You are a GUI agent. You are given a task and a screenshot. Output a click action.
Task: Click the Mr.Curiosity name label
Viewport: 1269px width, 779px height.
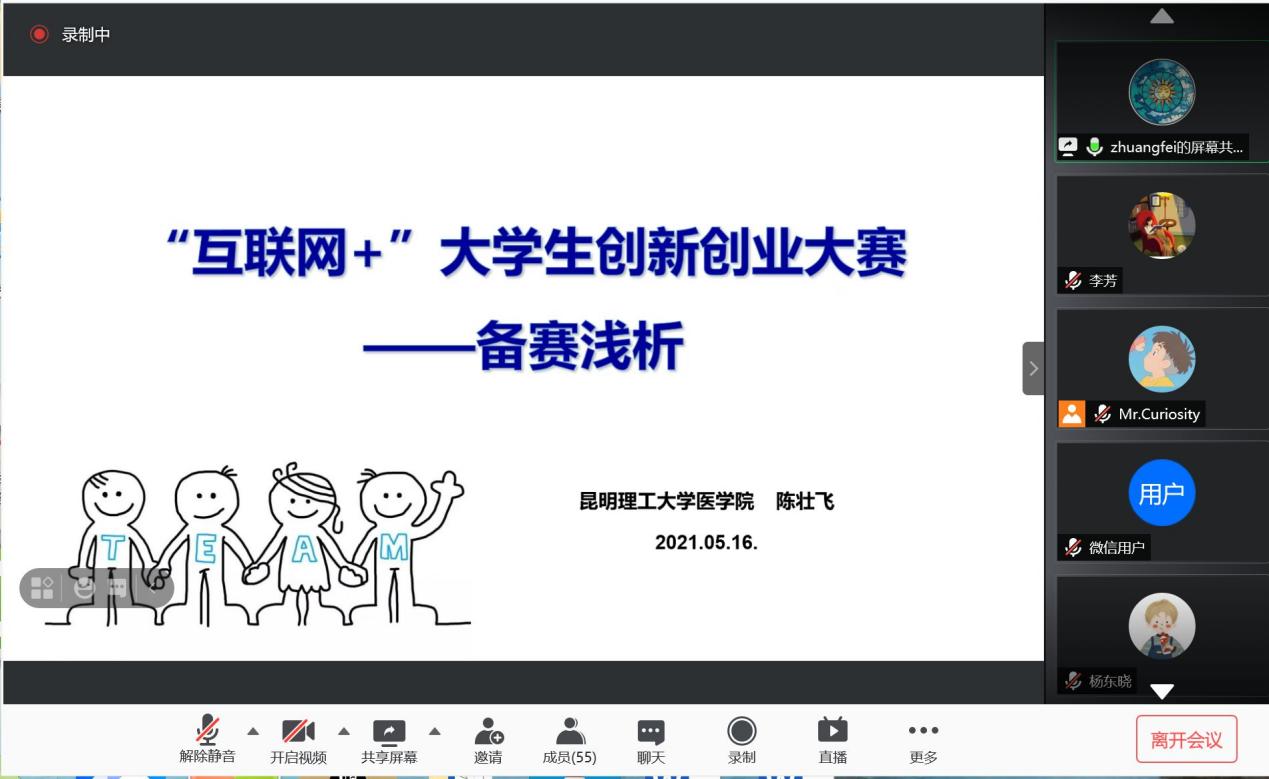click(1159, 414)
